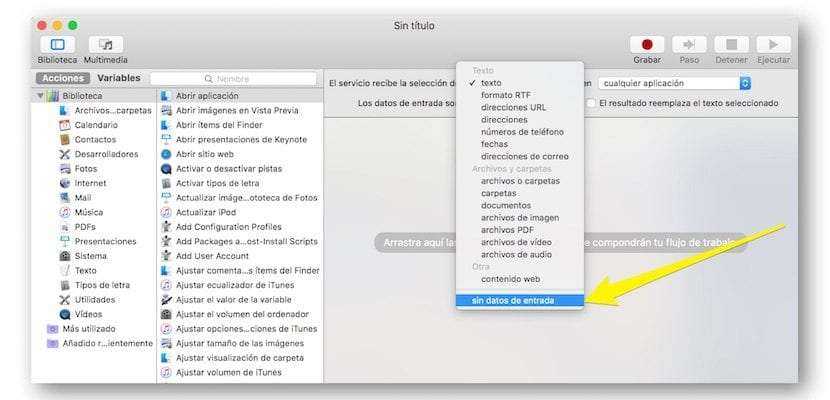830x400 pixels.
Task: Pick 'direcciones URL' in the popup list
Action: [x=513, y=107]
